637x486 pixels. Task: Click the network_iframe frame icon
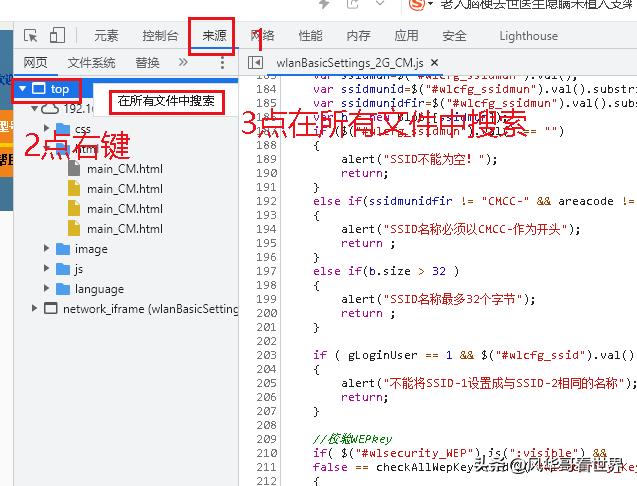tap(51, 308)
